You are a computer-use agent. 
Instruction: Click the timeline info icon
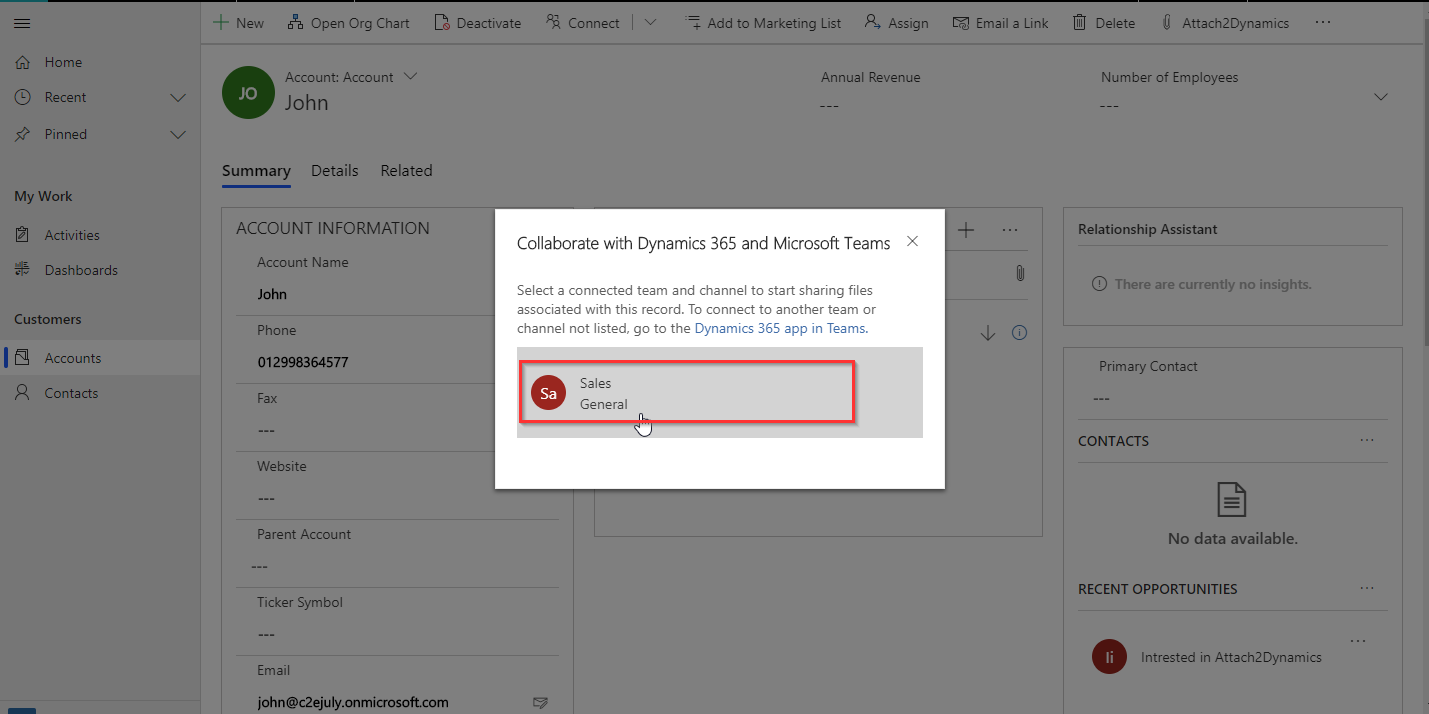point(1019,333)
